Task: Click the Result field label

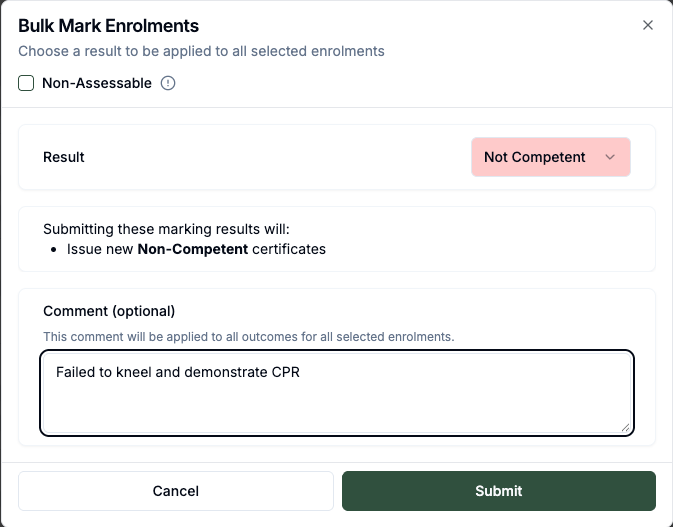Action: tap(64, 157)
